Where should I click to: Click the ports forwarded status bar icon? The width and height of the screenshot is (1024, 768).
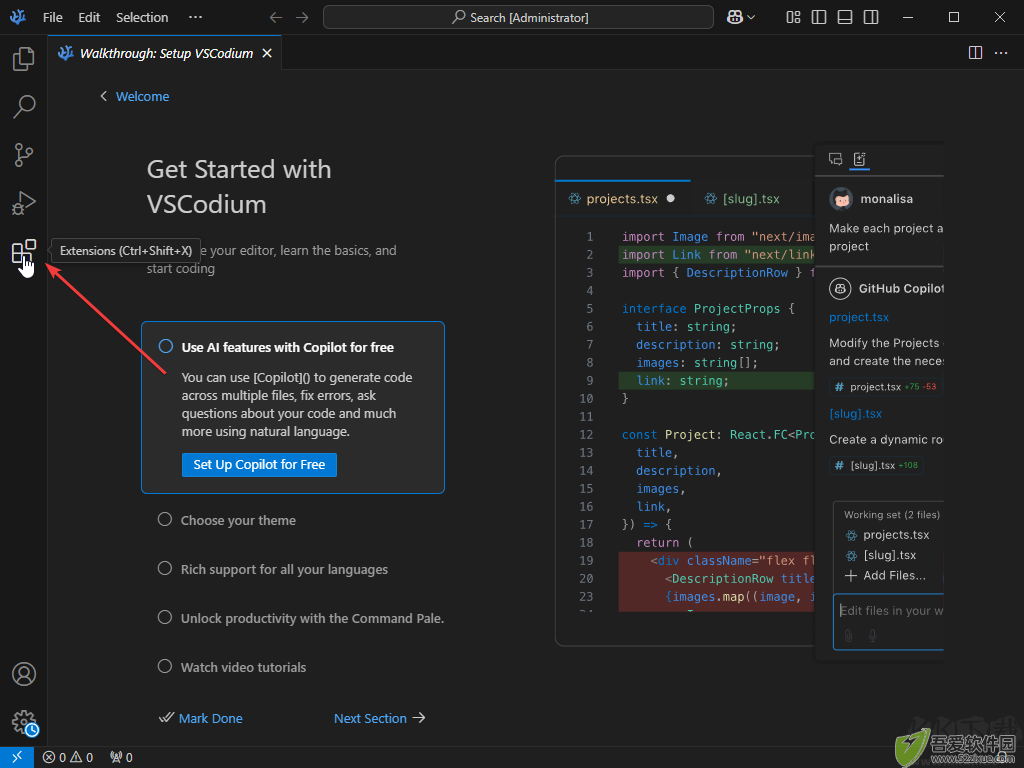[121, 757]
